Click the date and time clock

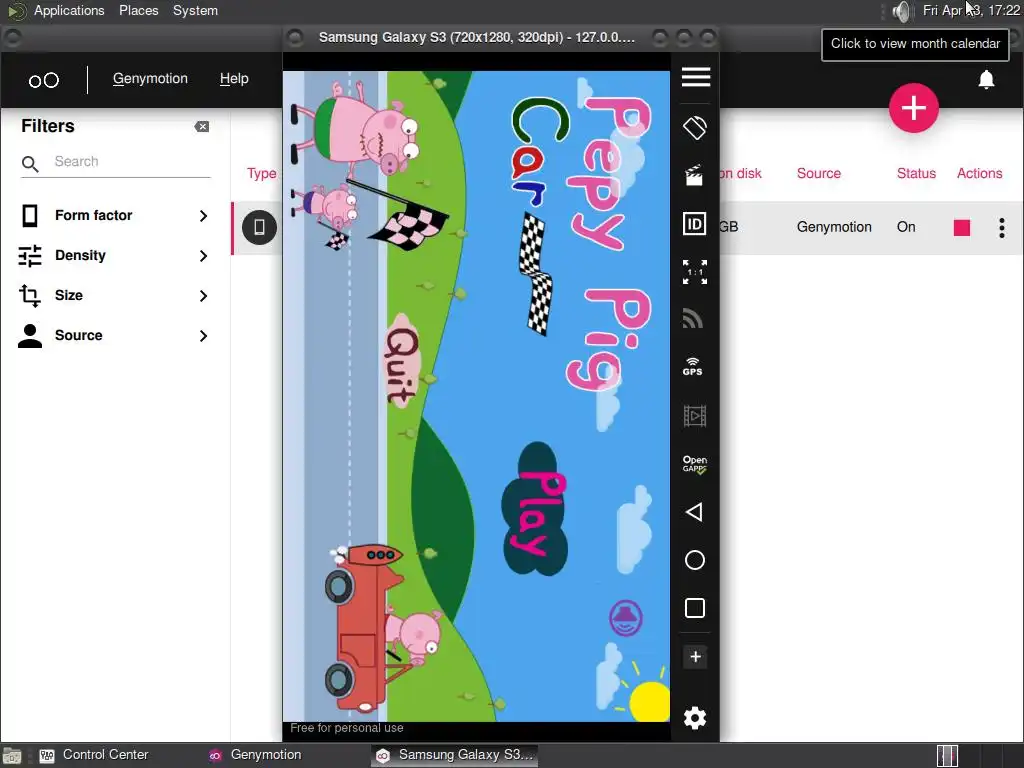coord(971,10)
